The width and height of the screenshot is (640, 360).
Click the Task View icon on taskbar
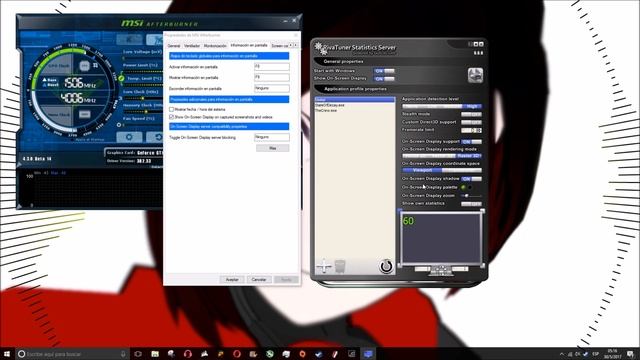coord(138,354)
